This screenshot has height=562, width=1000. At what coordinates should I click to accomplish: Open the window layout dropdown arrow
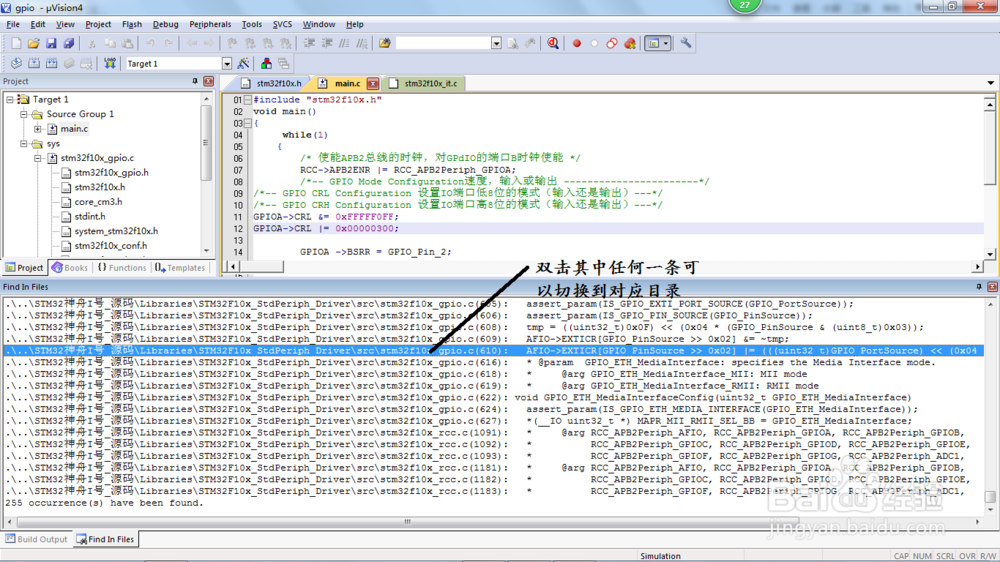tap(666, 43)
